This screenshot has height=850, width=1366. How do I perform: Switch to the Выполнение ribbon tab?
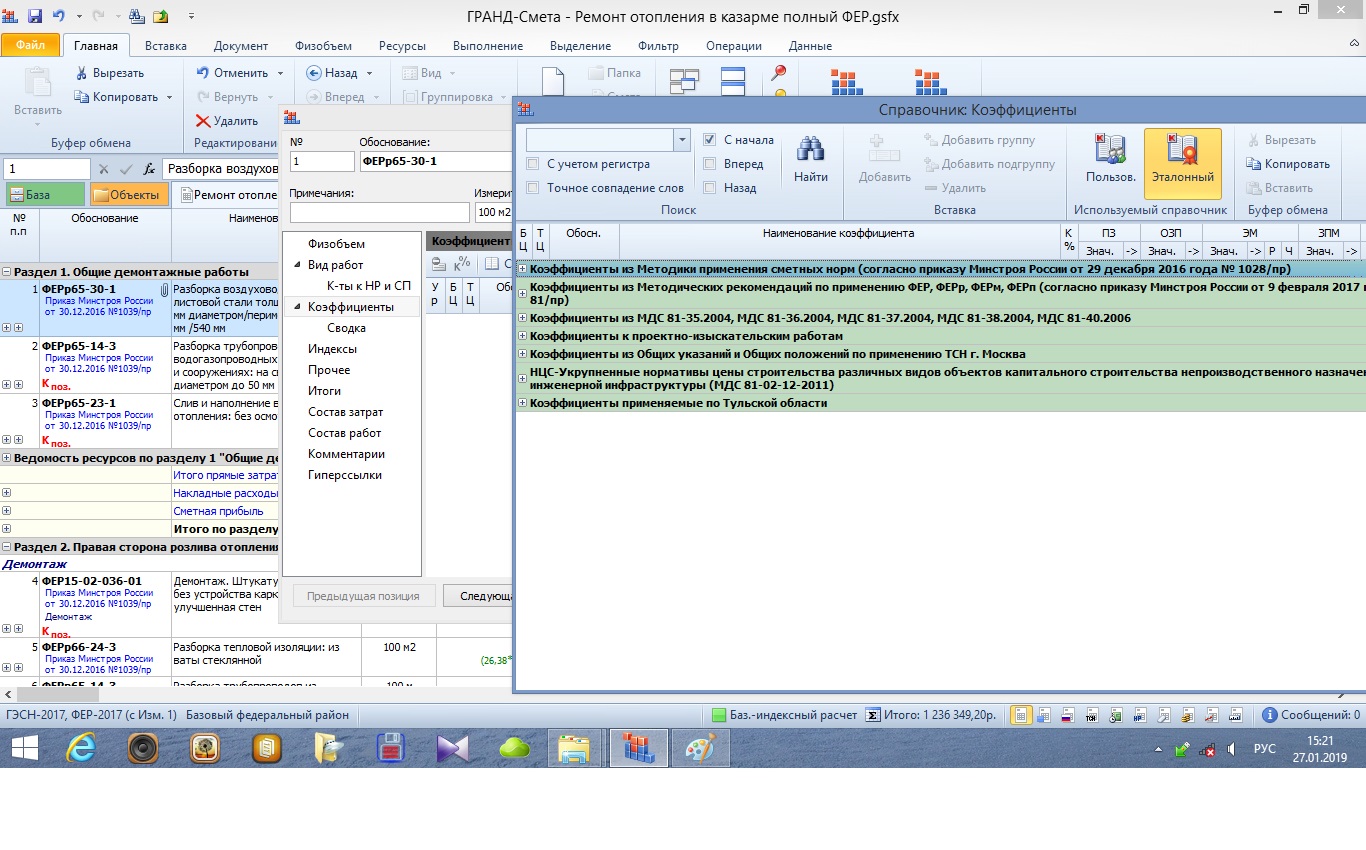click(x=488, y=46)
